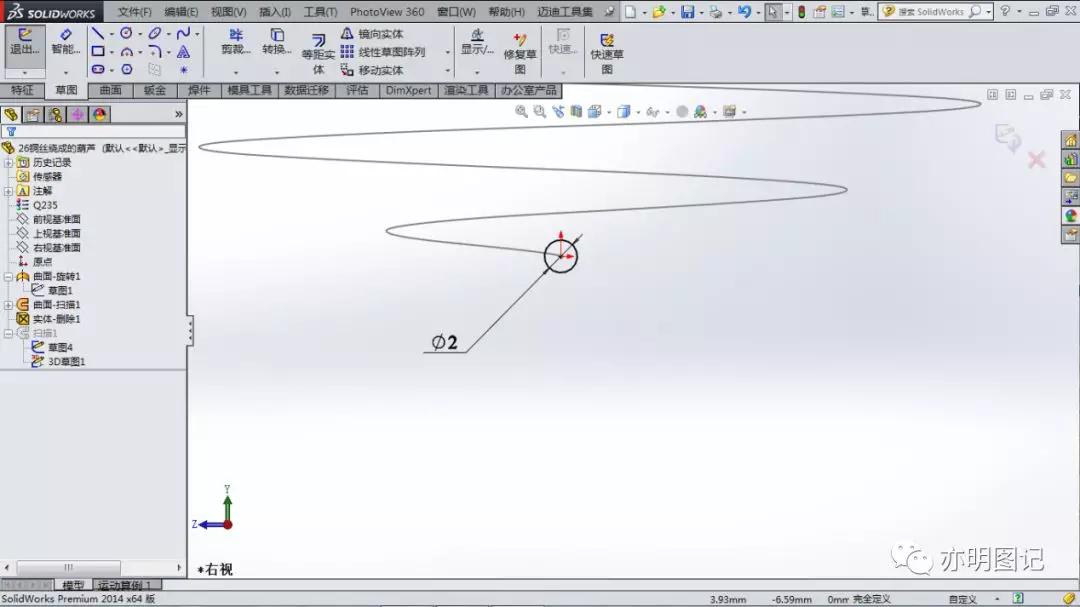This screenshot has width=1080, height=607.
Task: Click 修复草图 (Repair Sketch)
Action: tap(520, 54)
